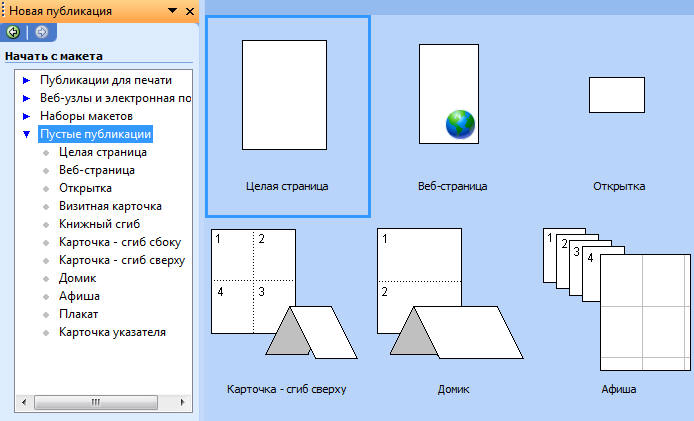Select Веб-узлы и электронная по category

coord(116,98)
